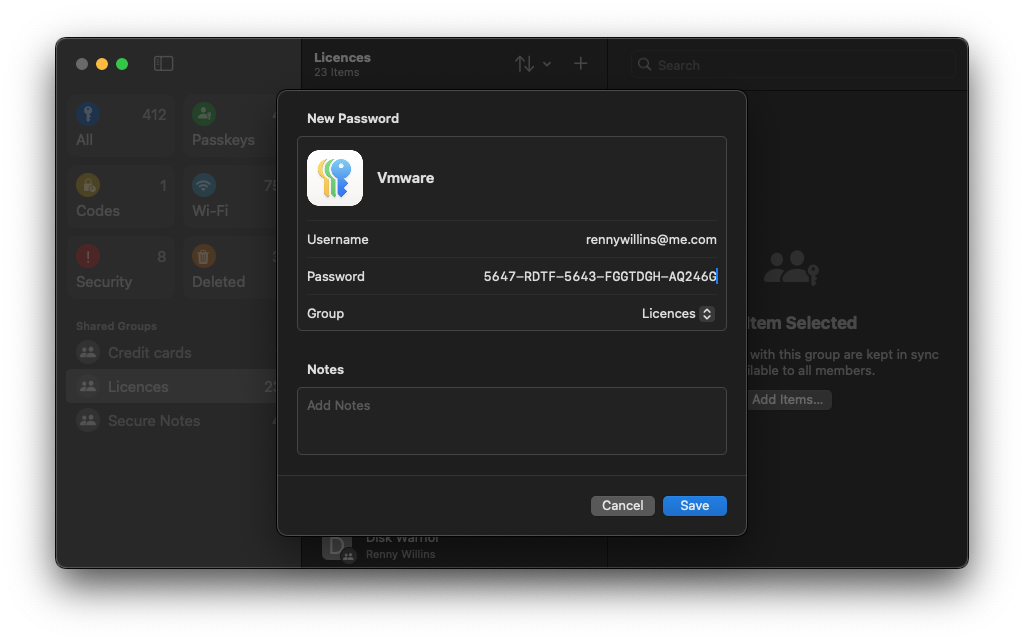Select the Licences shared group
Viewport: 1024px width, 642px height.
(172, 387)
